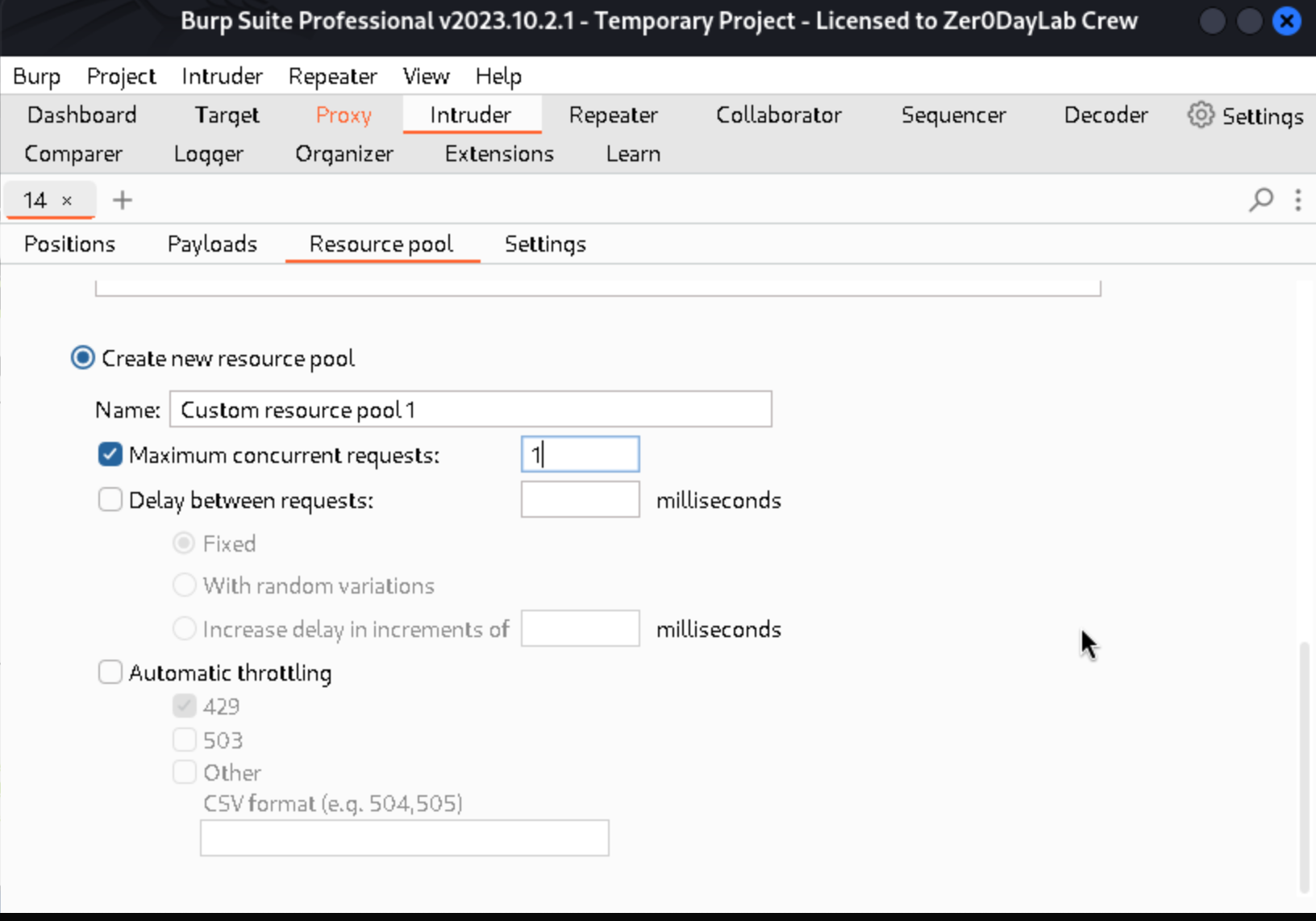This screenshot has width=1316, height=921.
Task: Switch to the Dashboard tab
Action: click(x=81, y=115)
